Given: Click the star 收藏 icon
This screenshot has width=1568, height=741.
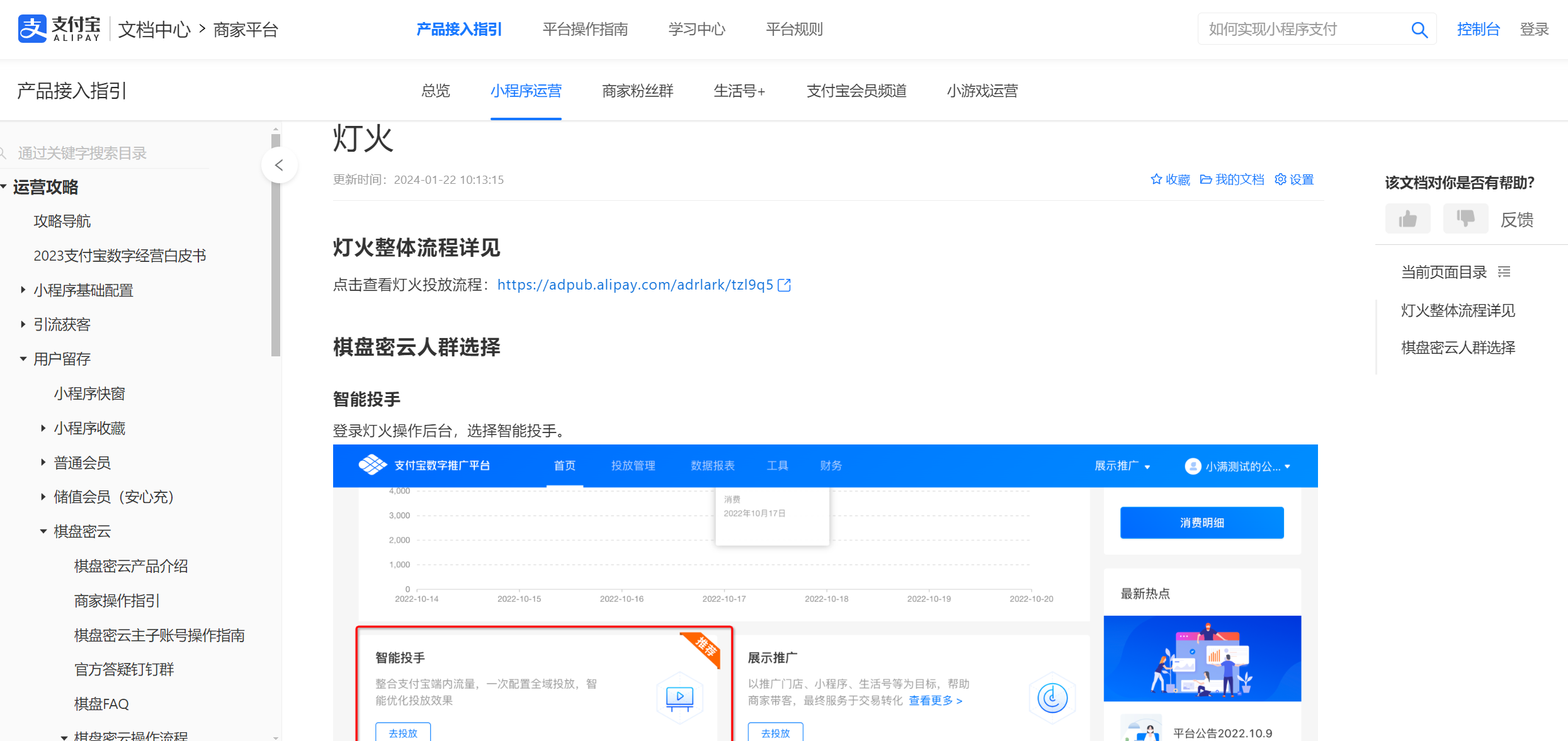Looking at the screenshot, I should tap(1156, 179).
